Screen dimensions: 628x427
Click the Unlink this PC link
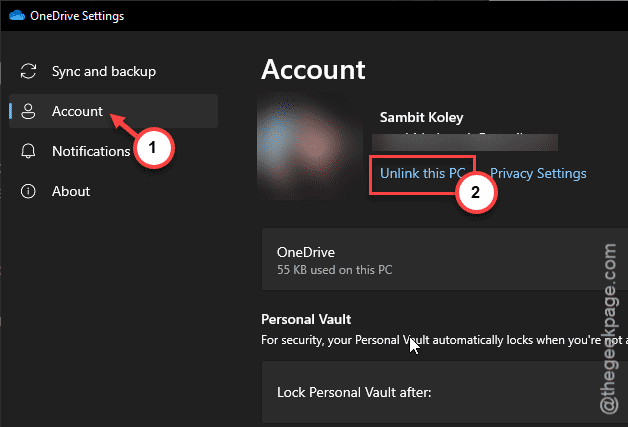(422, 173)
